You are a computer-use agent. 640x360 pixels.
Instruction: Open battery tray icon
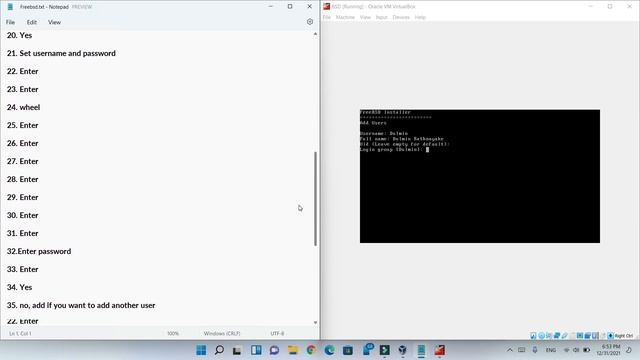[x=587, y=350]
